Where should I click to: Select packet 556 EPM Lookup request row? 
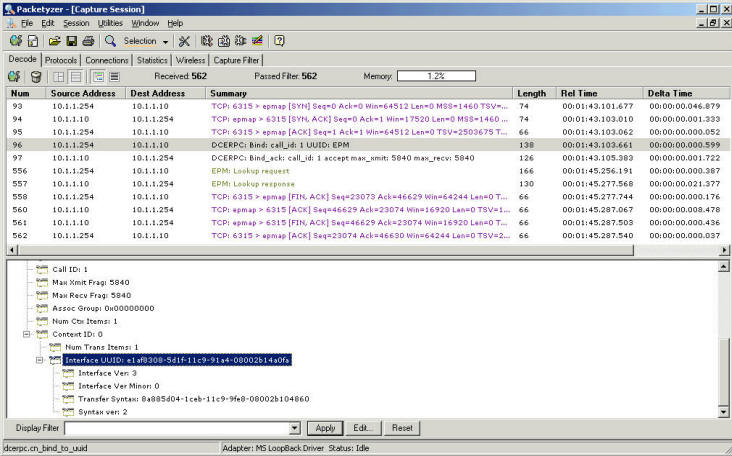click(x=368, y=171)
